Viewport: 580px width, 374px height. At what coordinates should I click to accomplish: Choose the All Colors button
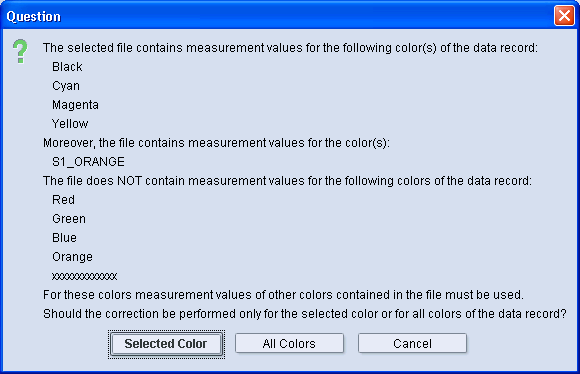pos(289,344)
